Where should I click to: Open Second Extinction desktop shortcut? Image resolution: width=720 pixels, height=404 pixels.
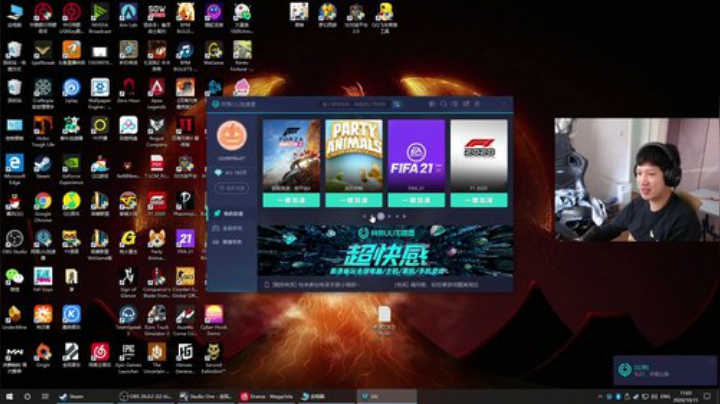(214, 359)
